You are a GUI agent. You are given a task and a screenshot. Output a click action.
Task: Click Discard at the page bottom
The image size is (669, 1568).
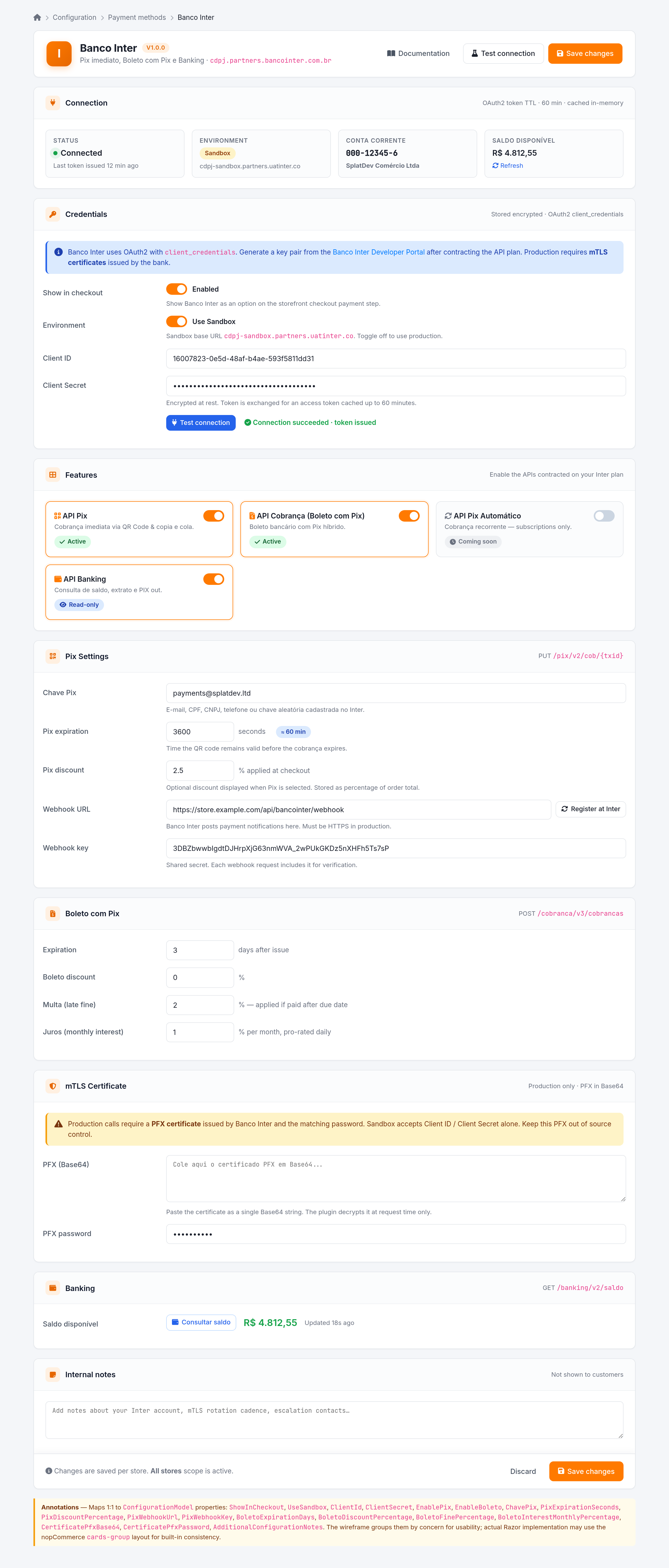(523, 1471)
